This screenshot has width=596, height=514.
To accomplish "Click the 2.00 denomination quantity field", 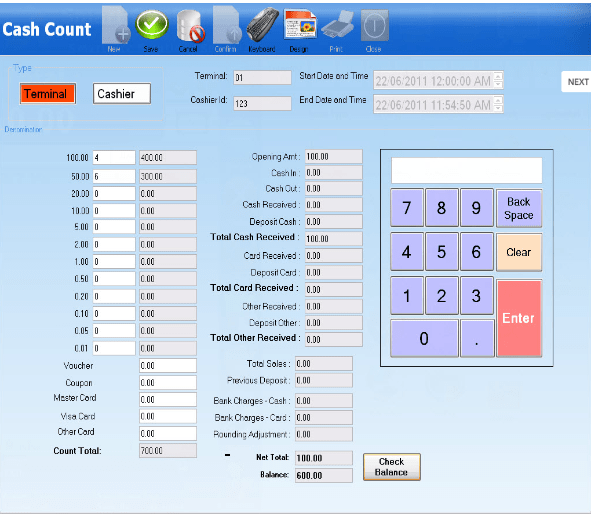I will [114, 244].
